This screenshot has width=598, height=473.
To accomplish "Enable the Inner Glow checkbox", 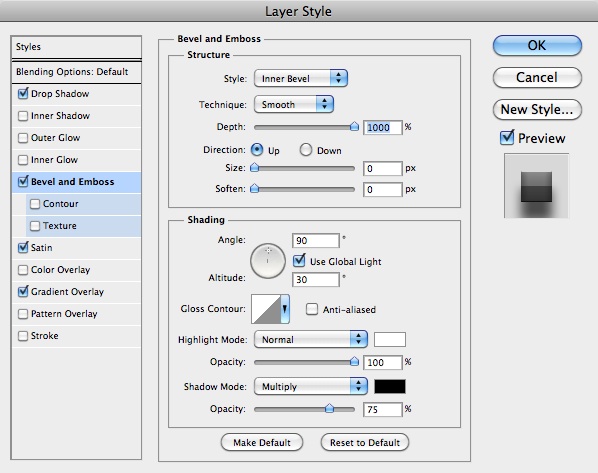I will tap(23, 160).
